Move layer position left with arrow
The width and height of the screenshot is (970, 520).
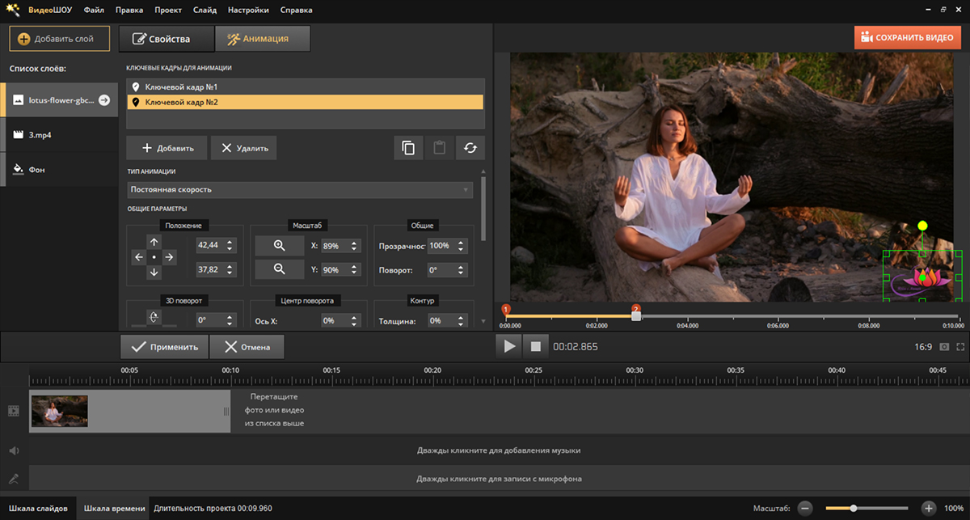point(139,257)
